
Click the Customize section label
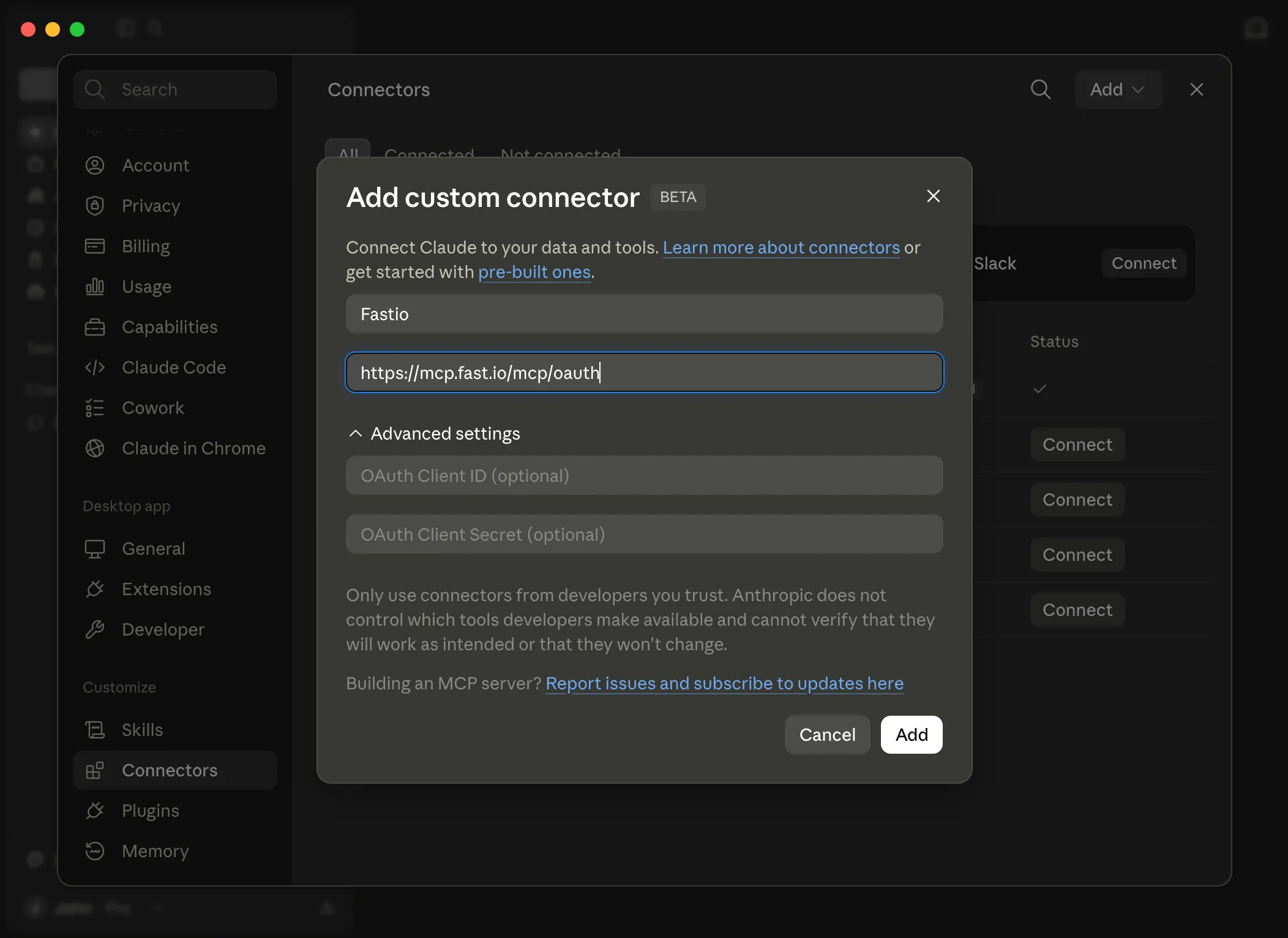[x=119, y=687]
